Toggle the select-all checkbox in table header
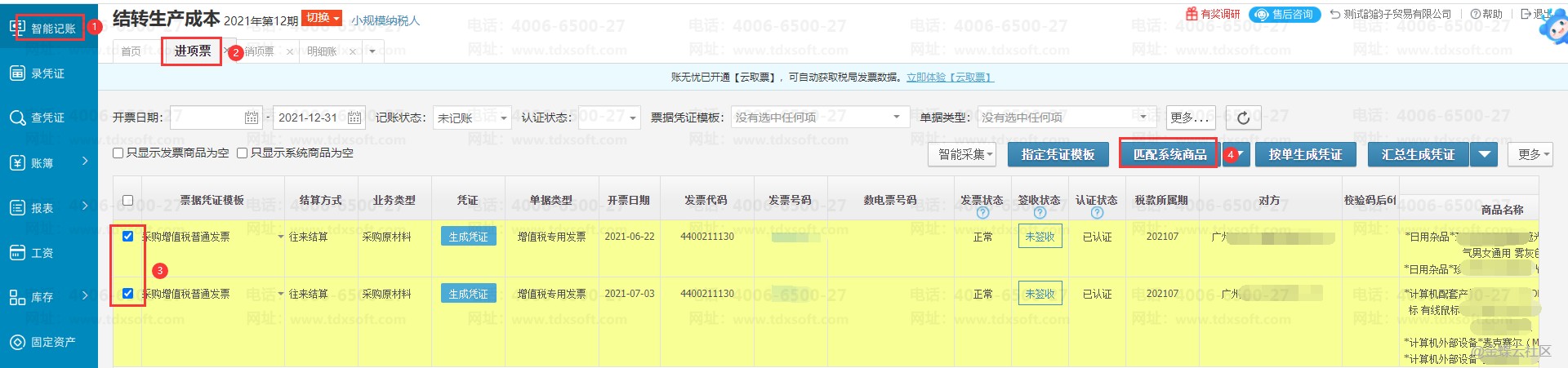This screenshot has width=1568, height=368. coord(127,200)
